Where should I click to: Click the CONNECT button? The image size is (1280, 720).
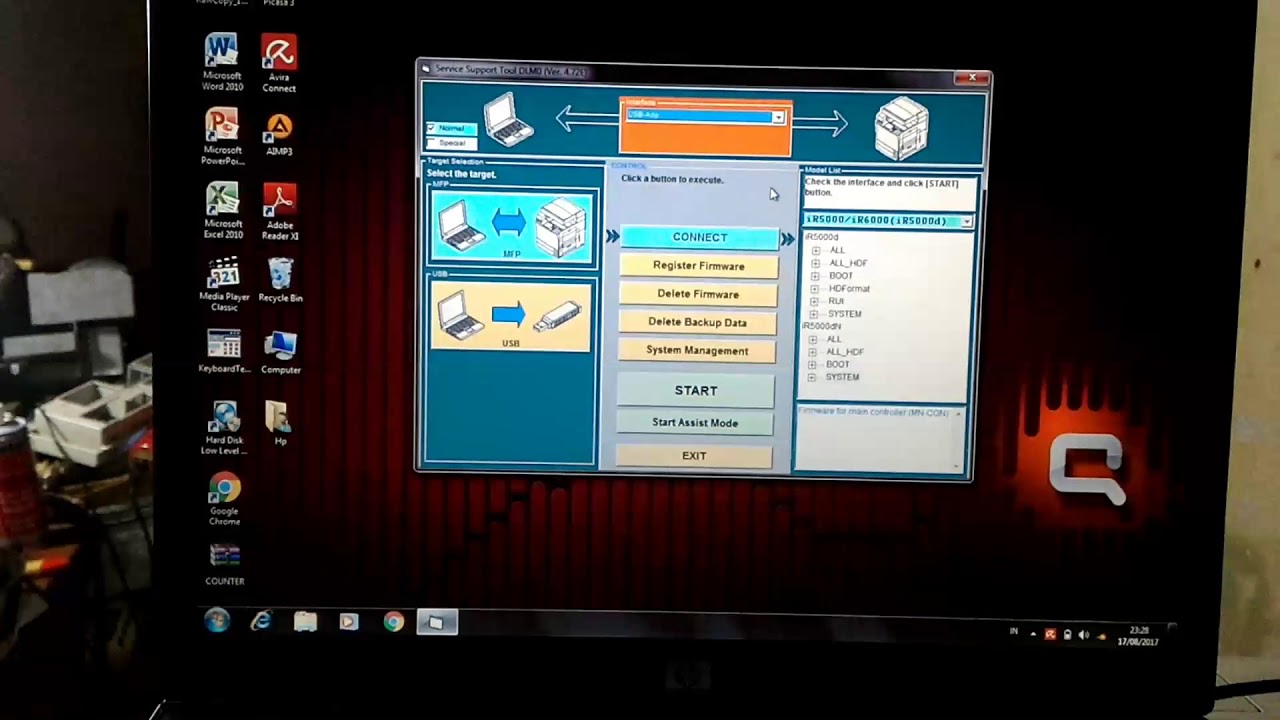pos(699,237)
